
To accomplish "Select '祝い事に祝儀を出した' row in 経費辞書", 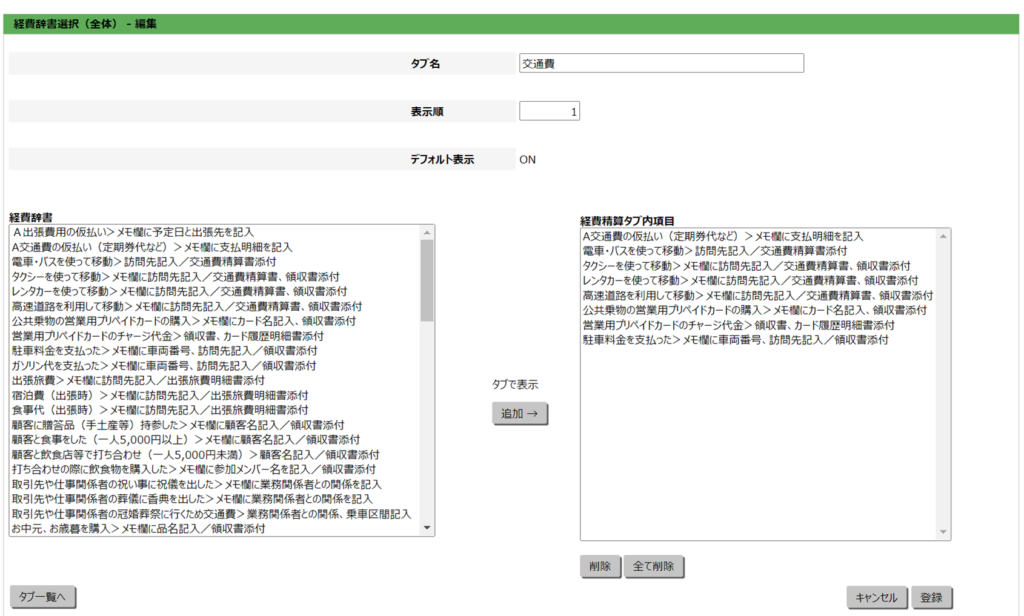I will (x=216, y=484).
